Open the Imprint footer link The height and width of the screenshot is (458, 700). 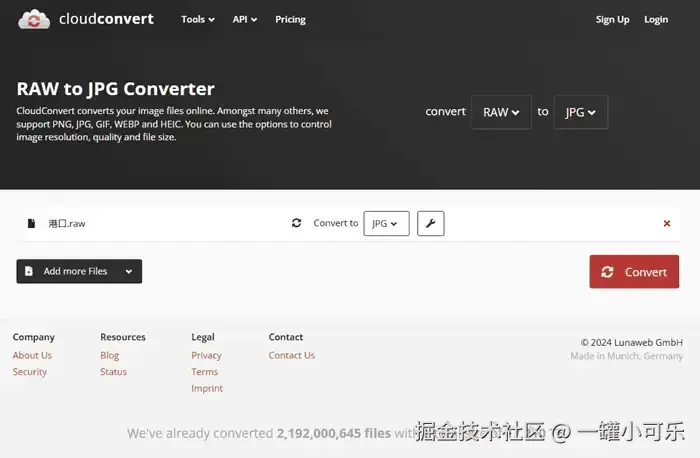tap(207, 388)
